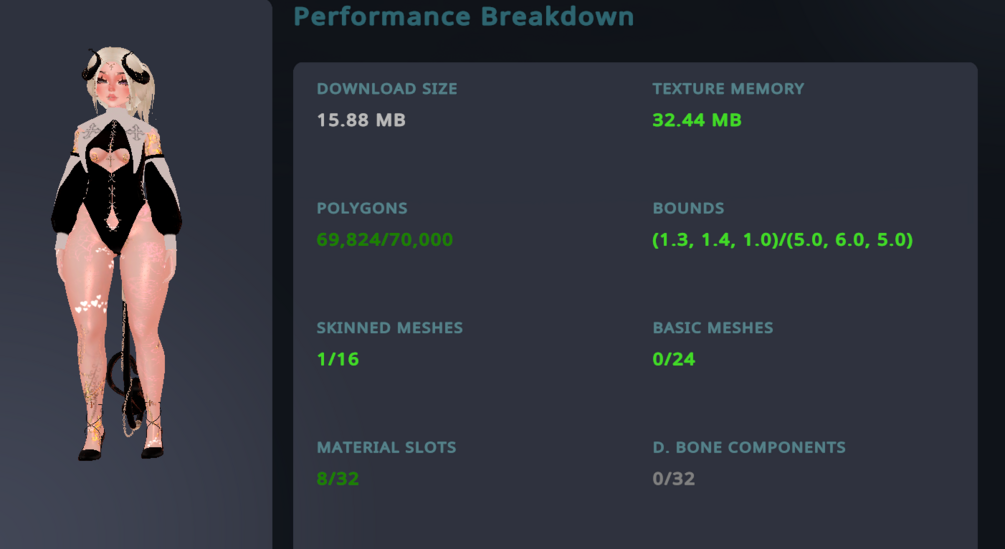Click the 1/16 skinned meshes value
This screenshot has height=549, width=1005.
pyautogui.click(x=338, y=359)
